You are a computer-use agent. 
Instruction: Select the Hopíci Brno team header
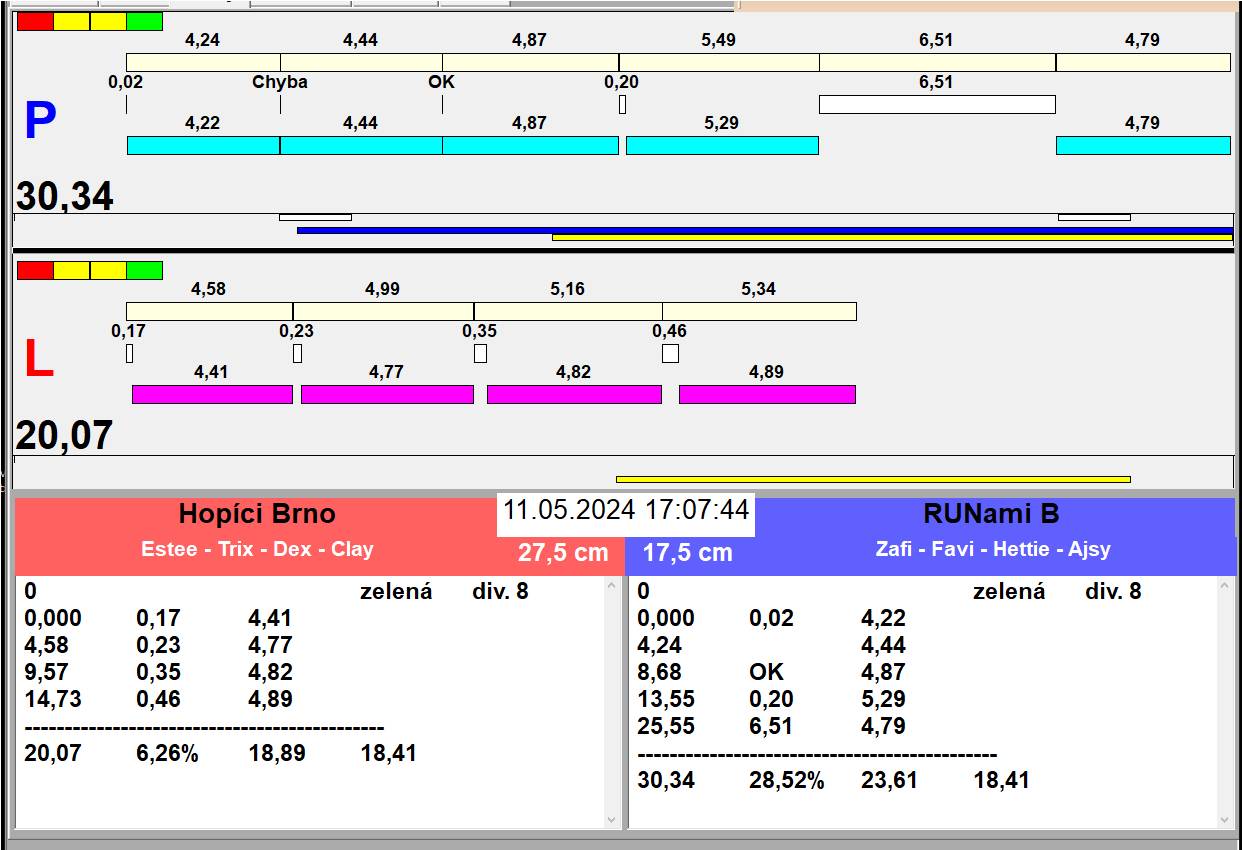coord(257,514)
